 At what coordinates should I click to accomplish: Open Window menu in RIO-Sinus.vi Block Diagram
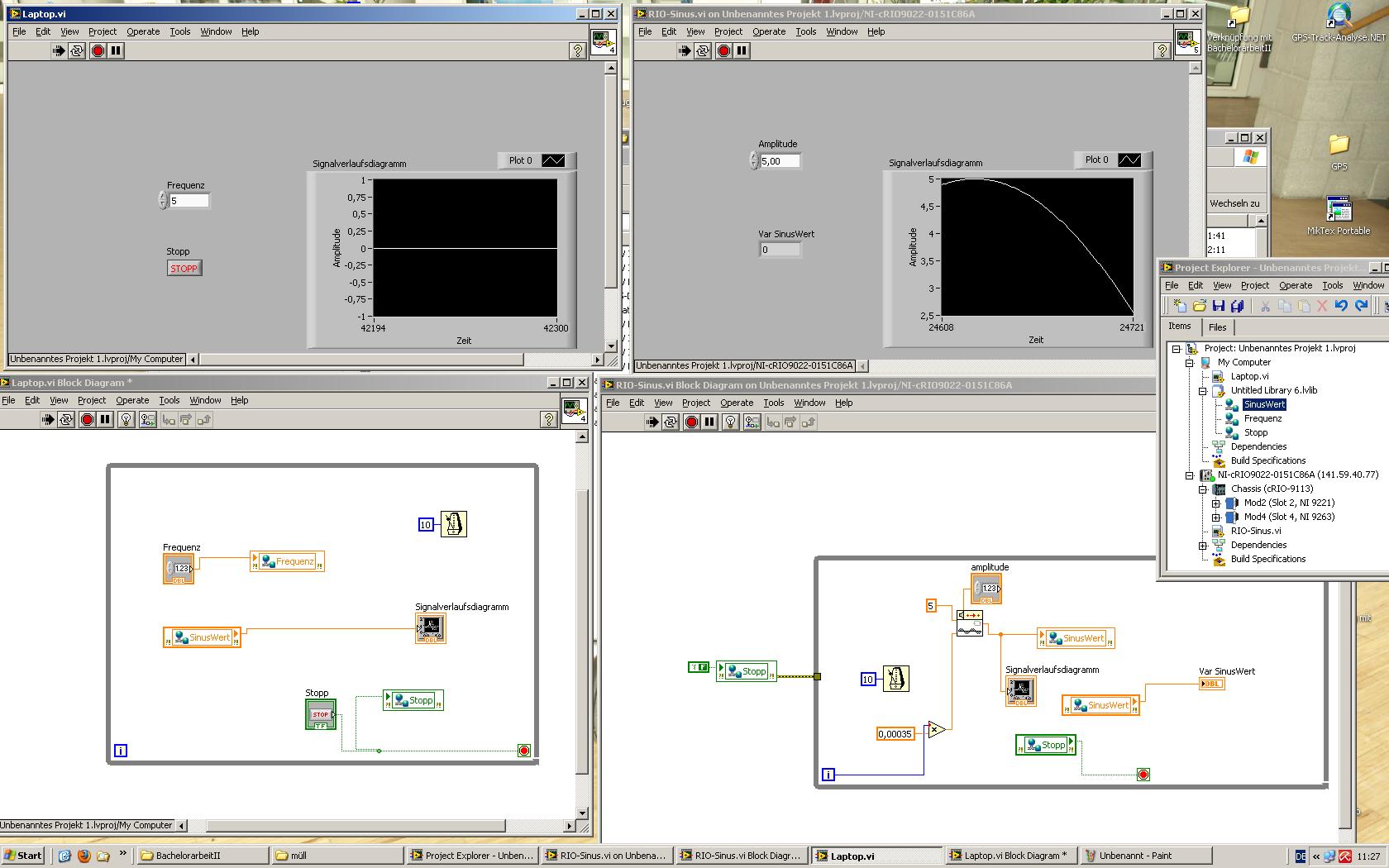[x=809, y=403]
